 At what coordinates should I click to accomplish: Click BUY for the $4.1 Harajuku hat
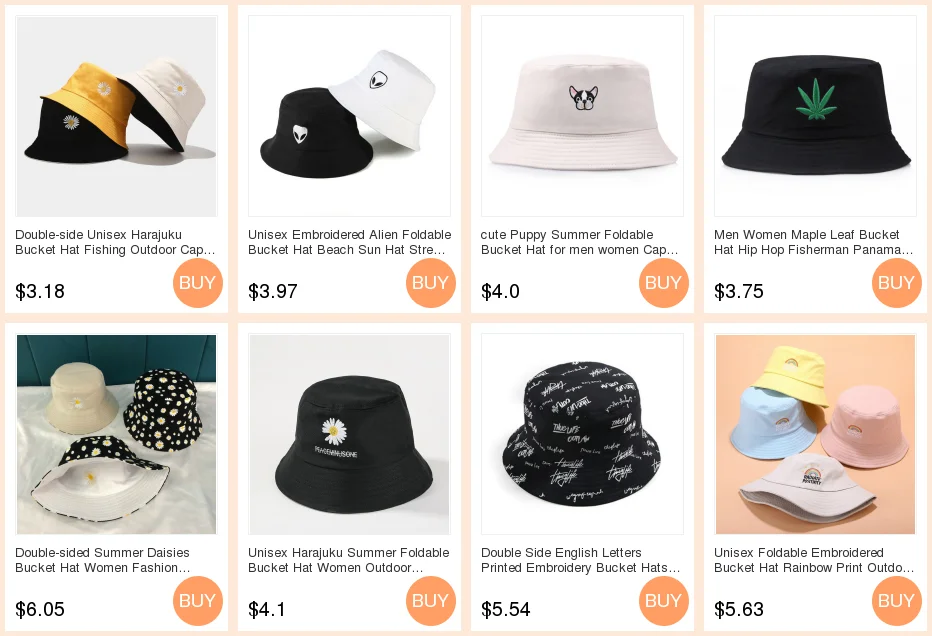430,600
